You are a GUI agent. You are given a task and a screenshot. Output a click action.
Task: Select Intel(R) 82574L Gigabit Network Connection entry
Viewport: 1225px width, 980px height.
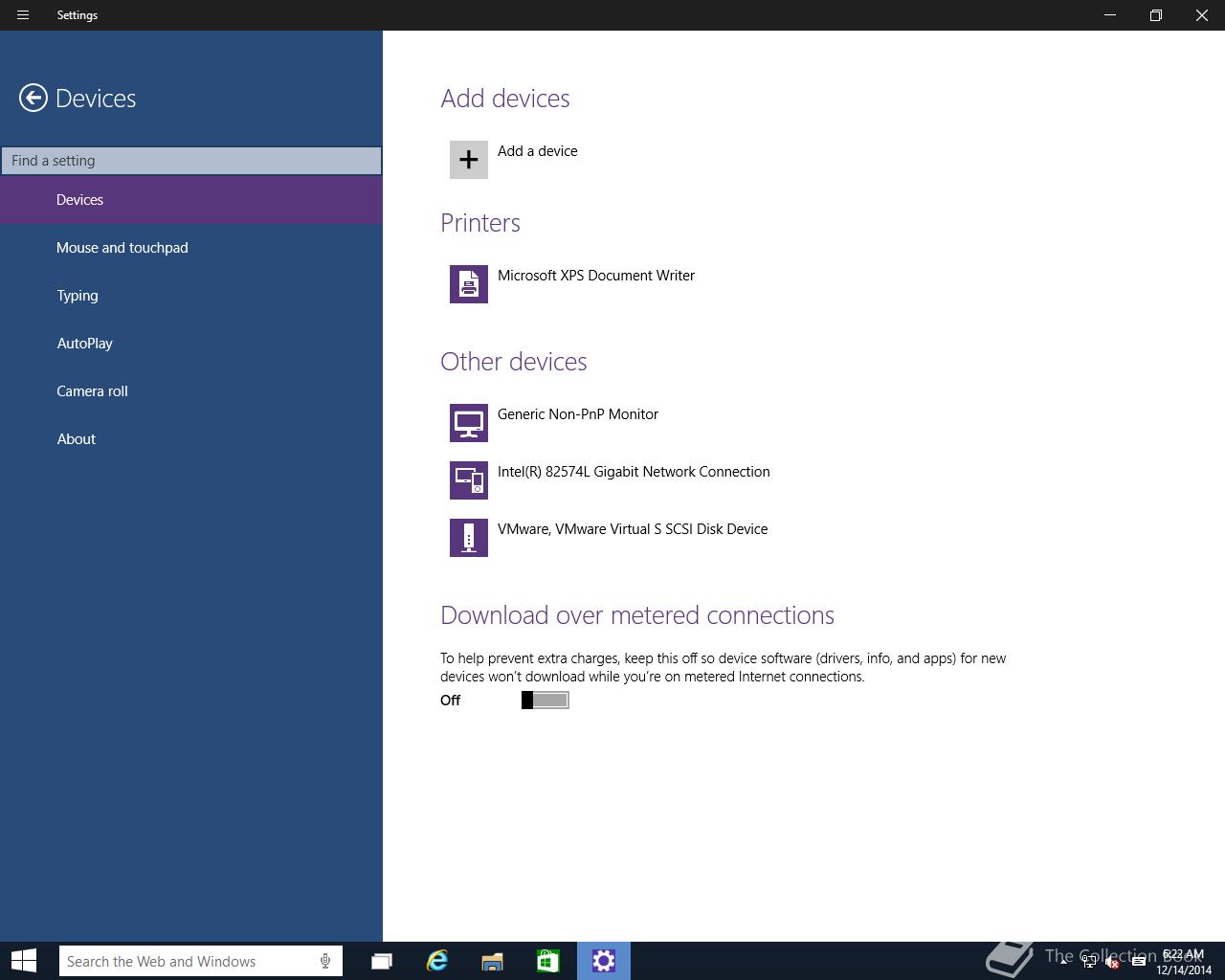tap(634, 472)
